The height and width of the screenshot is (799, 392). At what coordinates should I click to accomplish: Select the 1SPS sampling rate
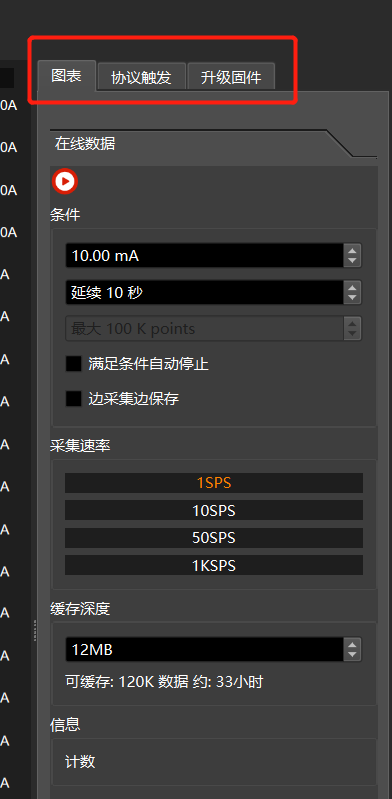pos(214,483)
